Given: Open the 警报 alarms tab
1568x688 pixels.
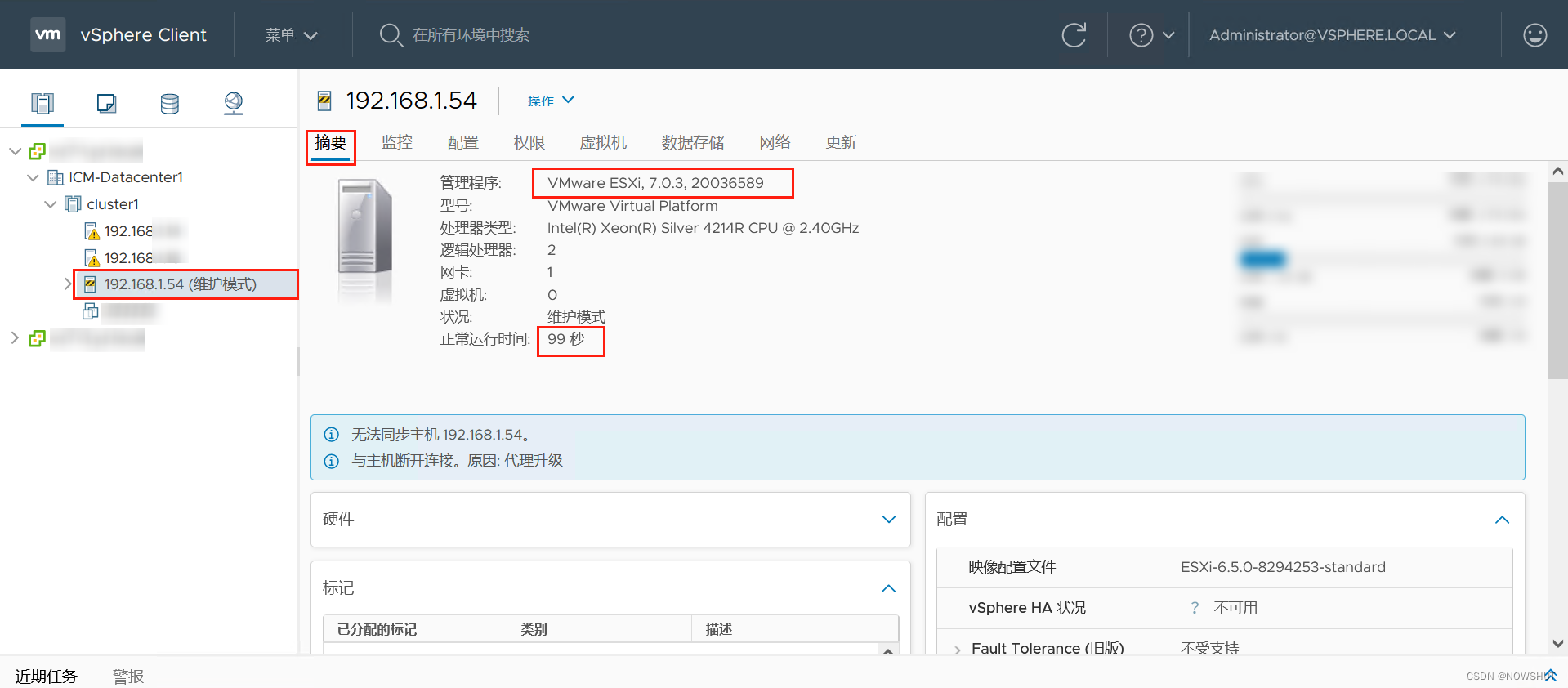Looking at the screenshot, I should (x=128, y=677).
